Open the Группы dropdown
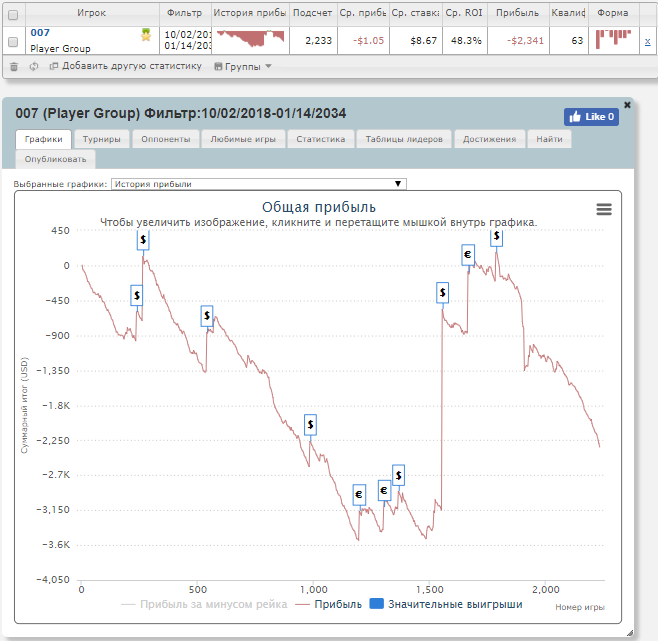The width and height of the screenshot is (658, 641). tap(243, 66)
